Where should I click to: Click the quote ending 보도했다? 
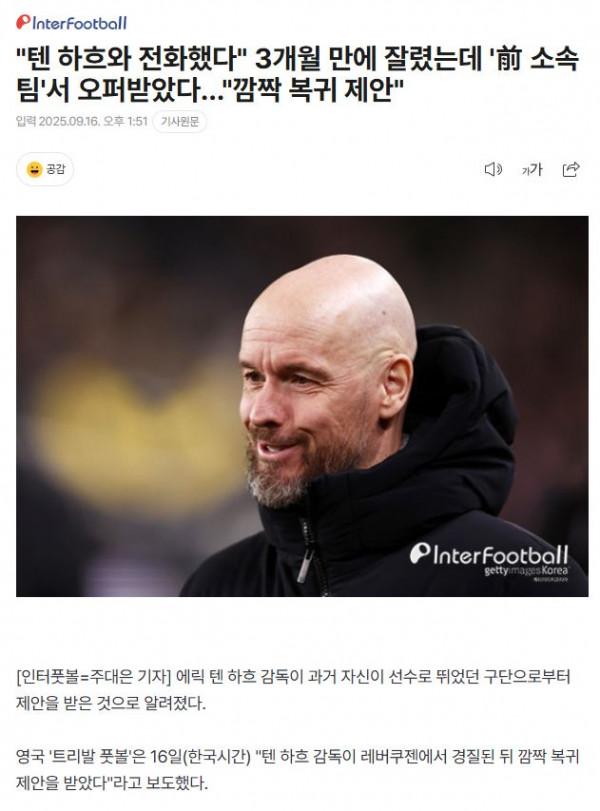(297, 770)
